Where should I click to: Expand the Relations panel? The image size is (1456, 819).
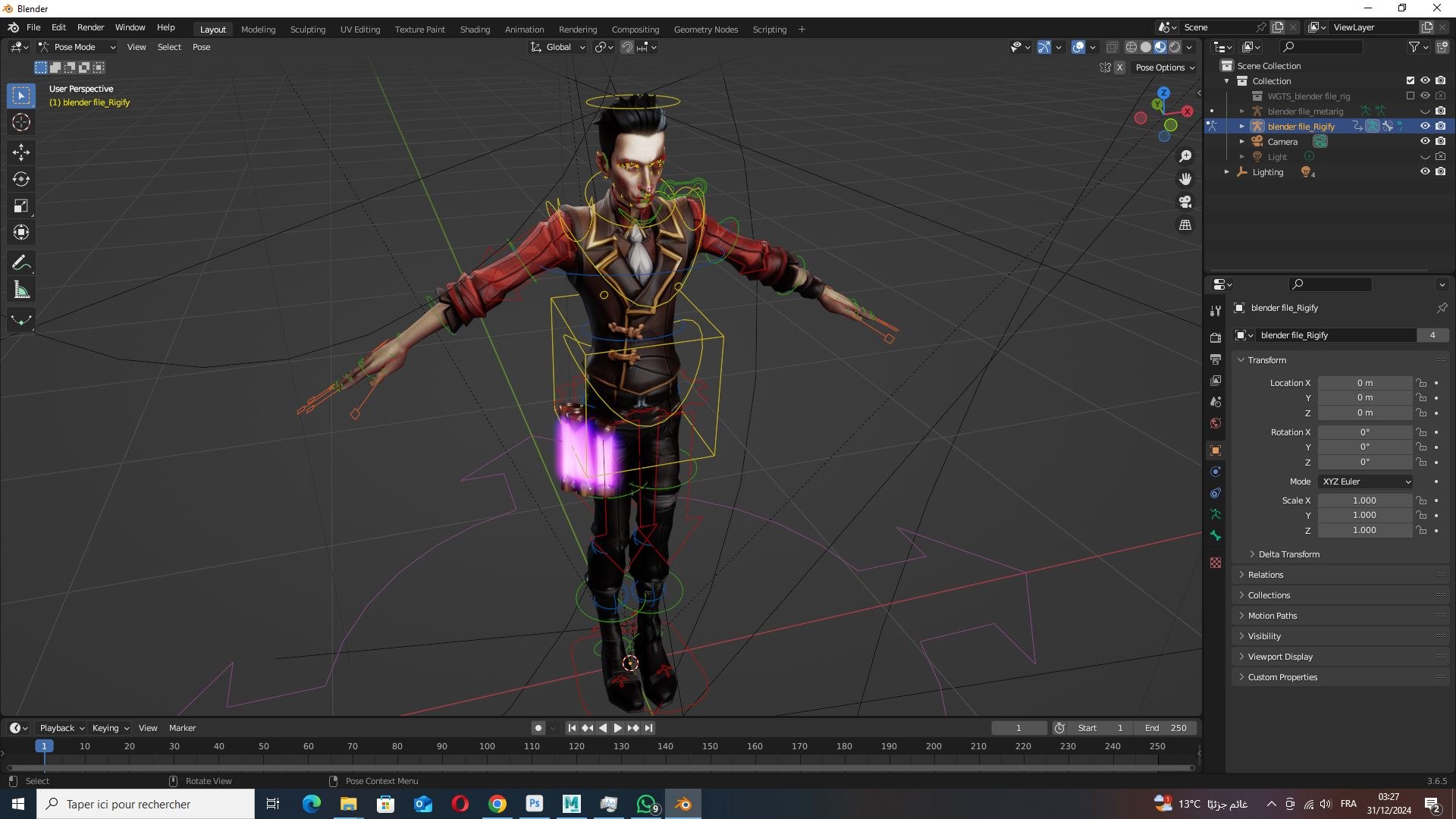[1265, 575]
